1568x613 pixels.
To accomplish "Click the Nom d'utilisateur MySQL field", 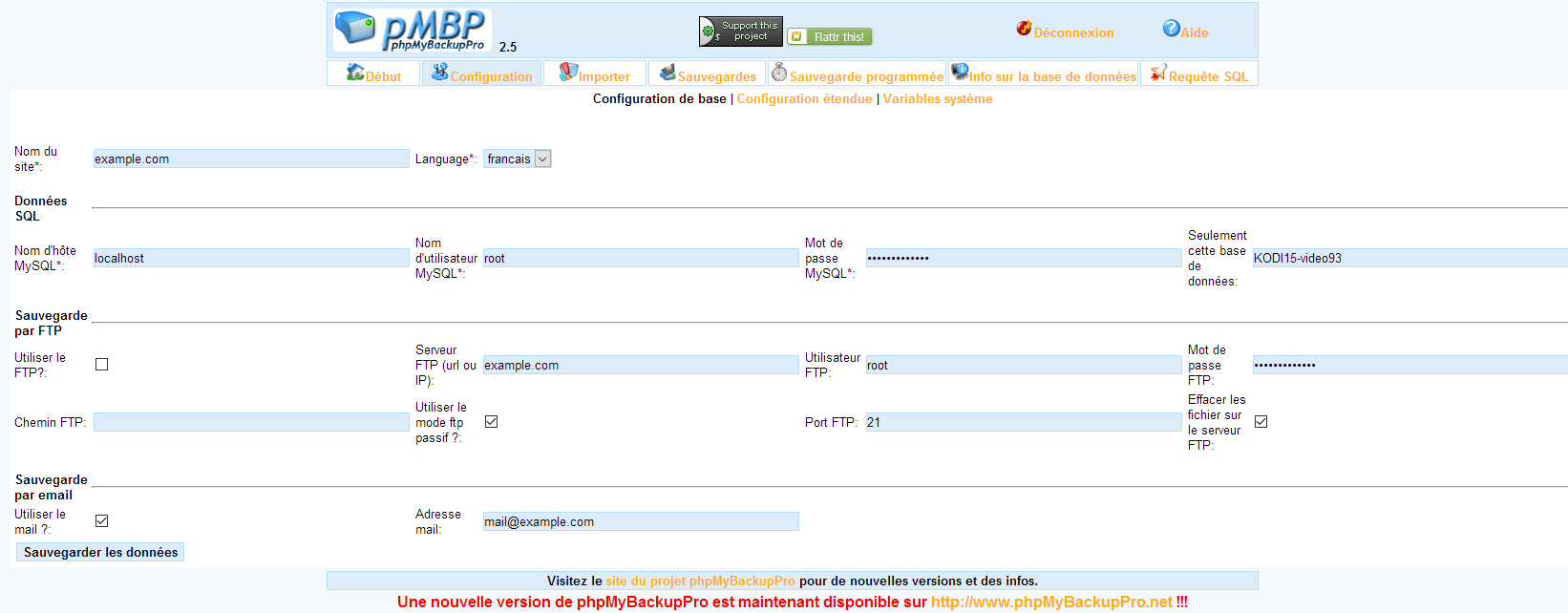I will (x=641, y=259).
